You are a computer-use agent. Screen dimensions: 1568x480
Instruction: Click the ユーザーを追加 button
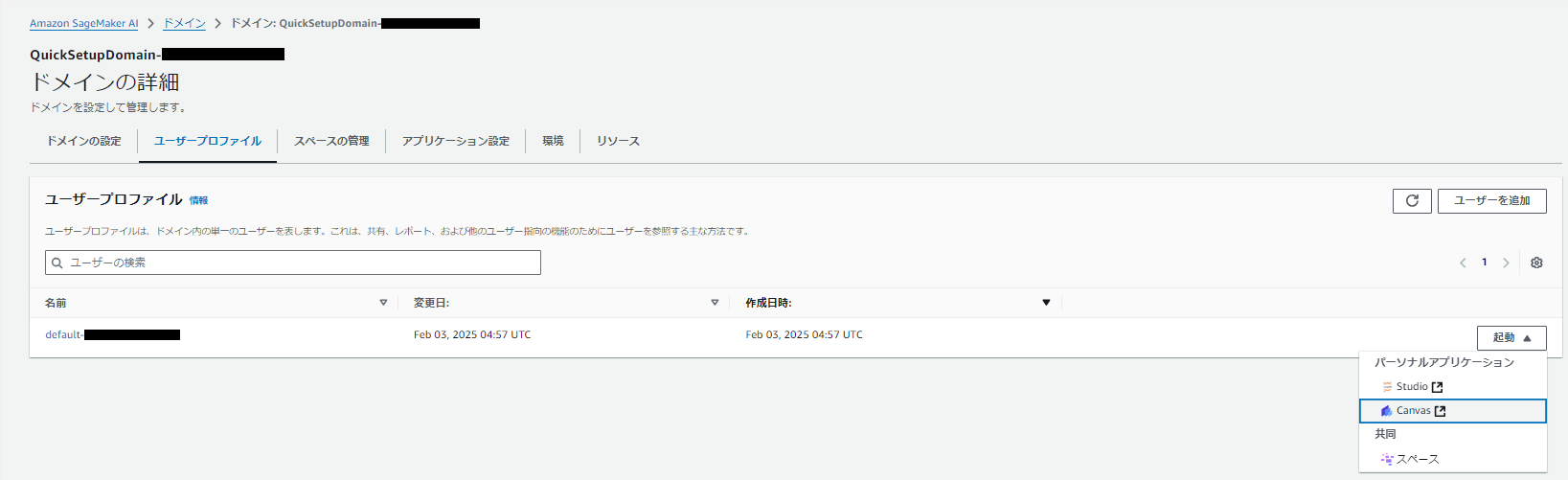[x=1492, y=200]
